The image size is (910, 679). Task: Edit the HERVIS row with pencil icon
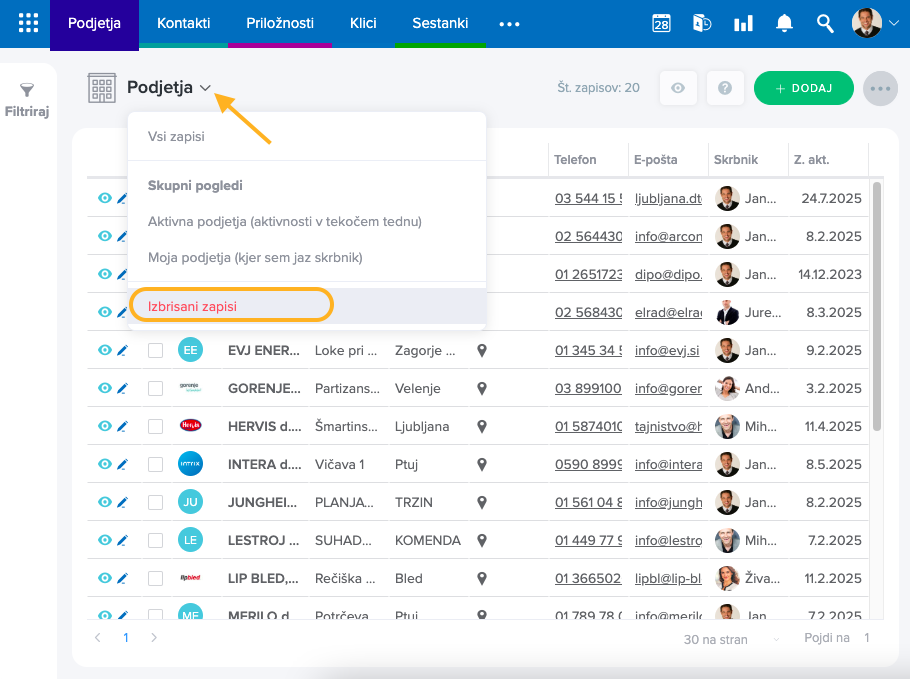(x=123, y=426)
